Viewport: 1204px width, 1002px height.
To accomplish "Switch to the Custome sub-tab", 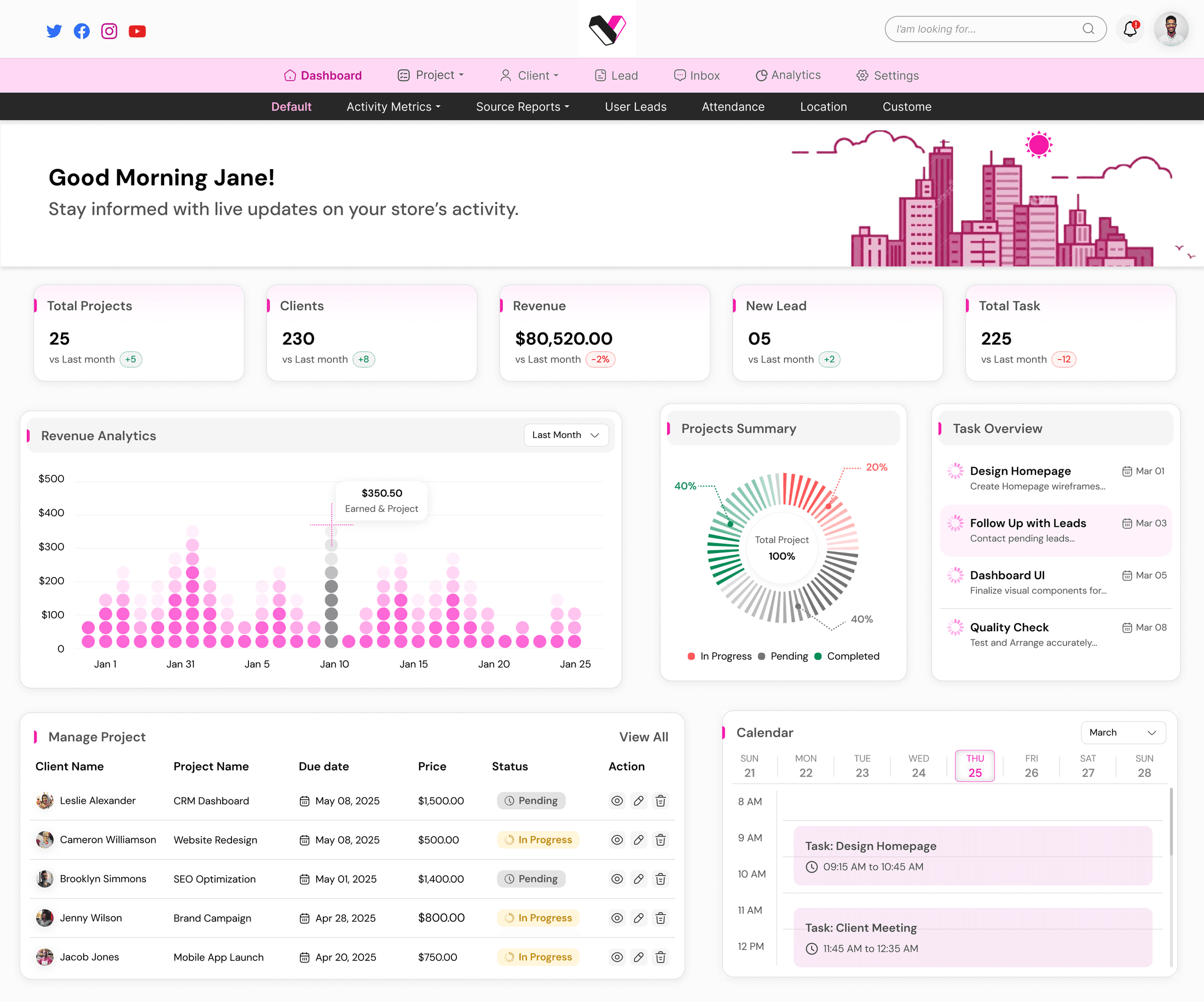I will pos(906,107).
